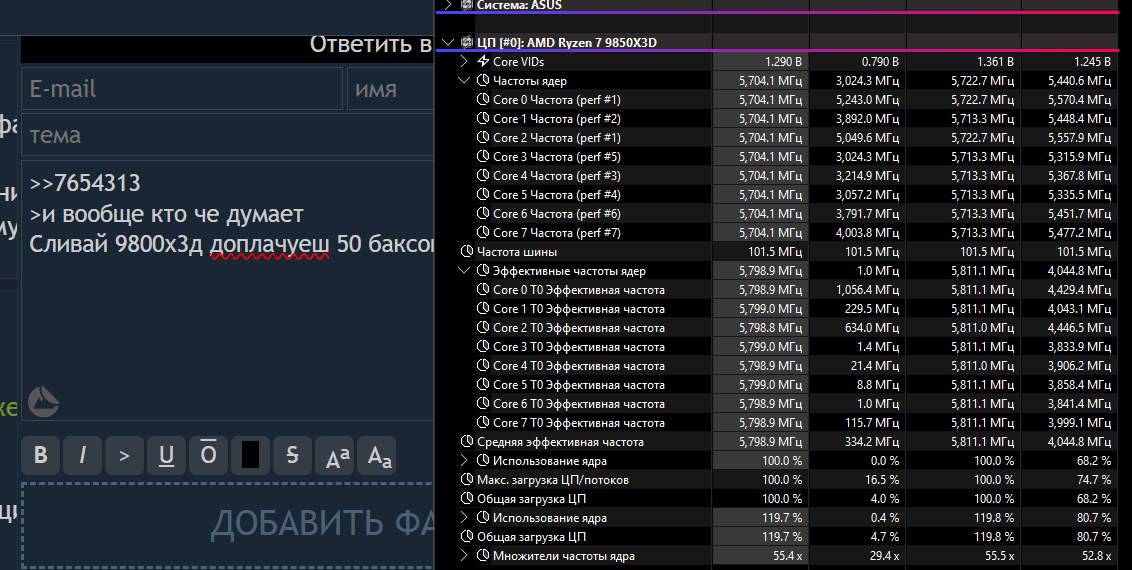Screen dimensions: 1132x570
Task: Apply subscript formatting button
Action: click(x=379, y=455)
